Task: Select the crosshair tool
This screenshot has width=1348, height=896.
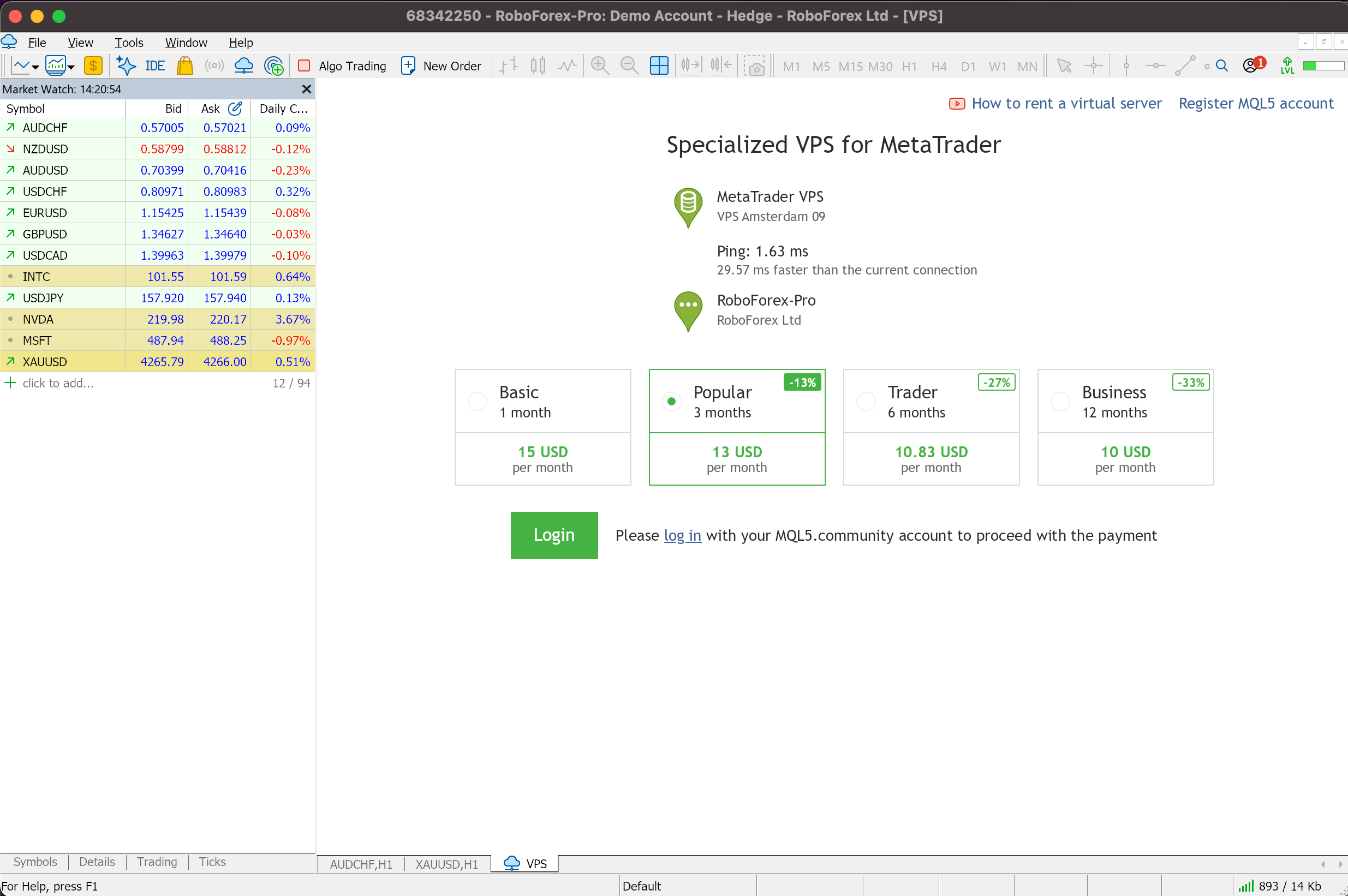Action: coord(1094,65)
